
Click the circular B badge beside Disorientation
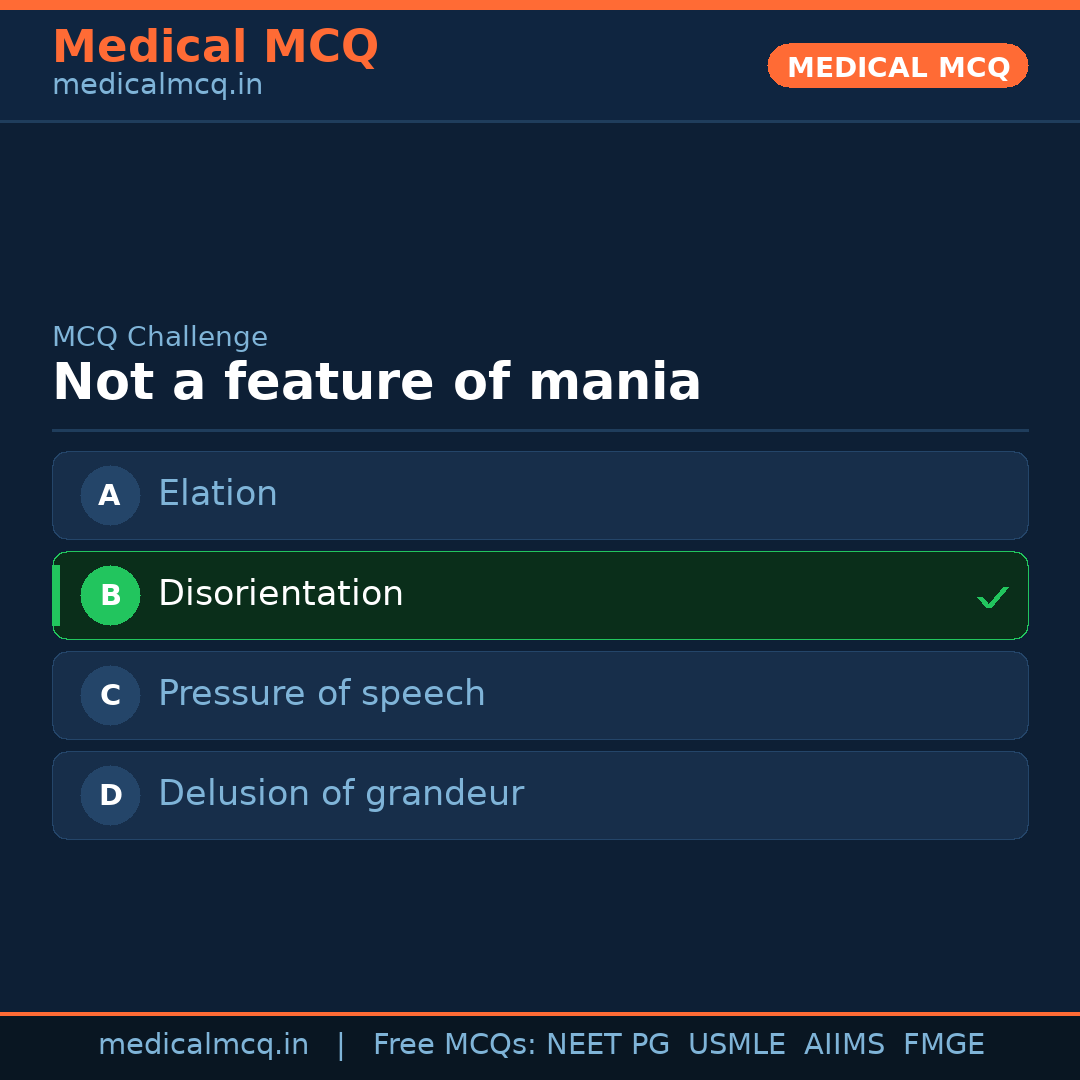pos(110,595)
